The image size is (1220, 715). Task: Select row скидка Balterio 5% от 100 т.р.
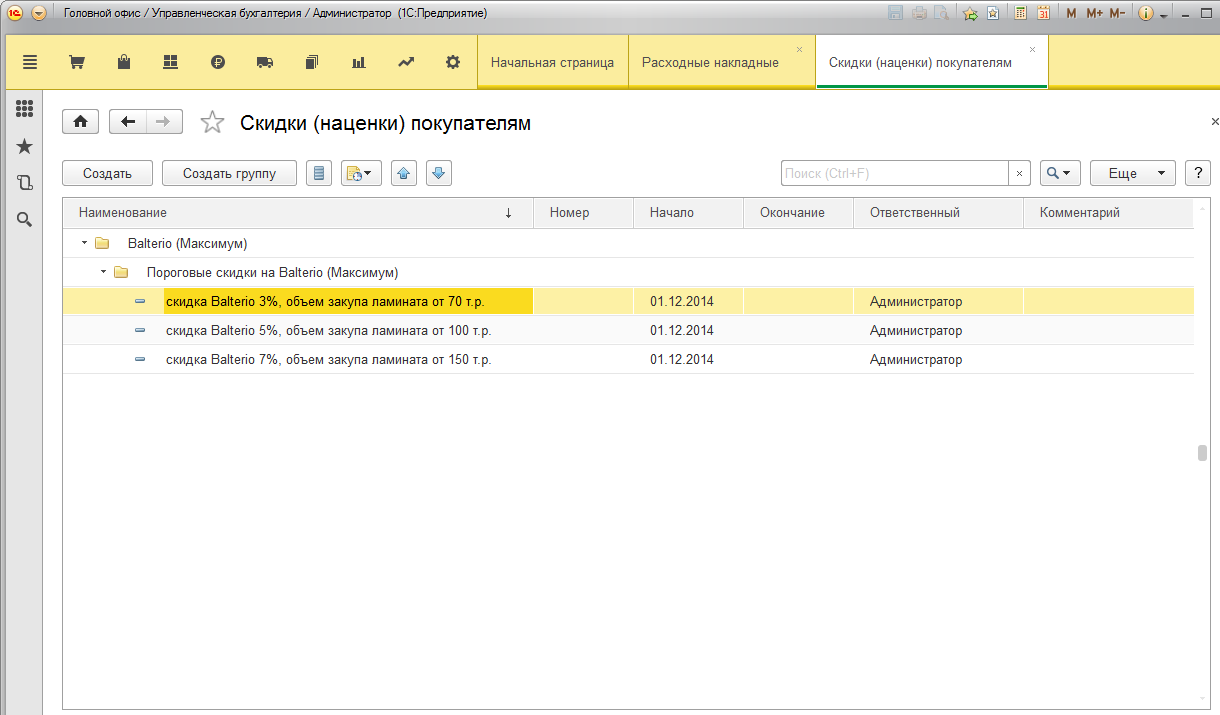tap(628, 330)
